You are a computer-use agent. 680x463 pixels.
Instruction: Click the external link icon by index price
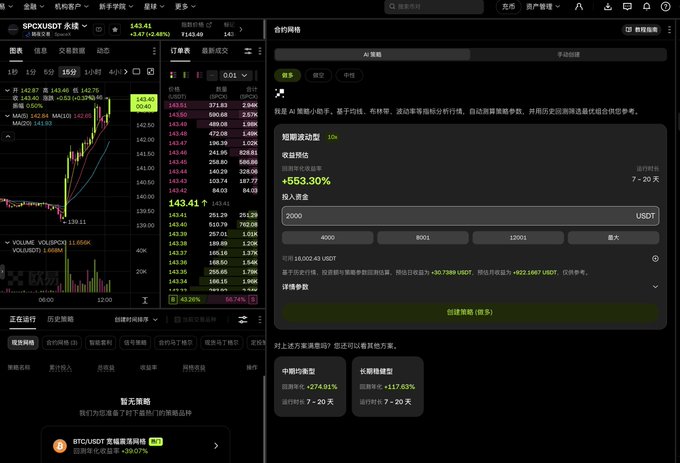tap(209, 25)
